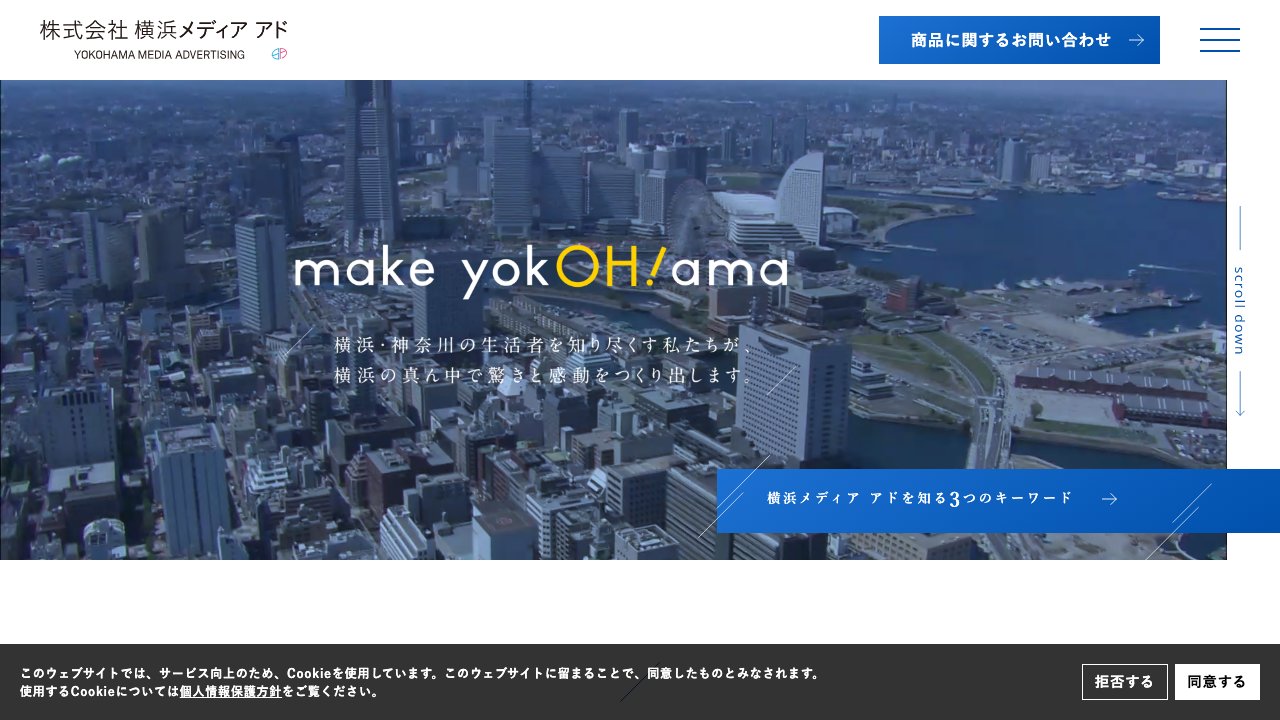Click 同意する cookie button
The width and height of the screenshot is (1280, 720).
point(1217,682)
